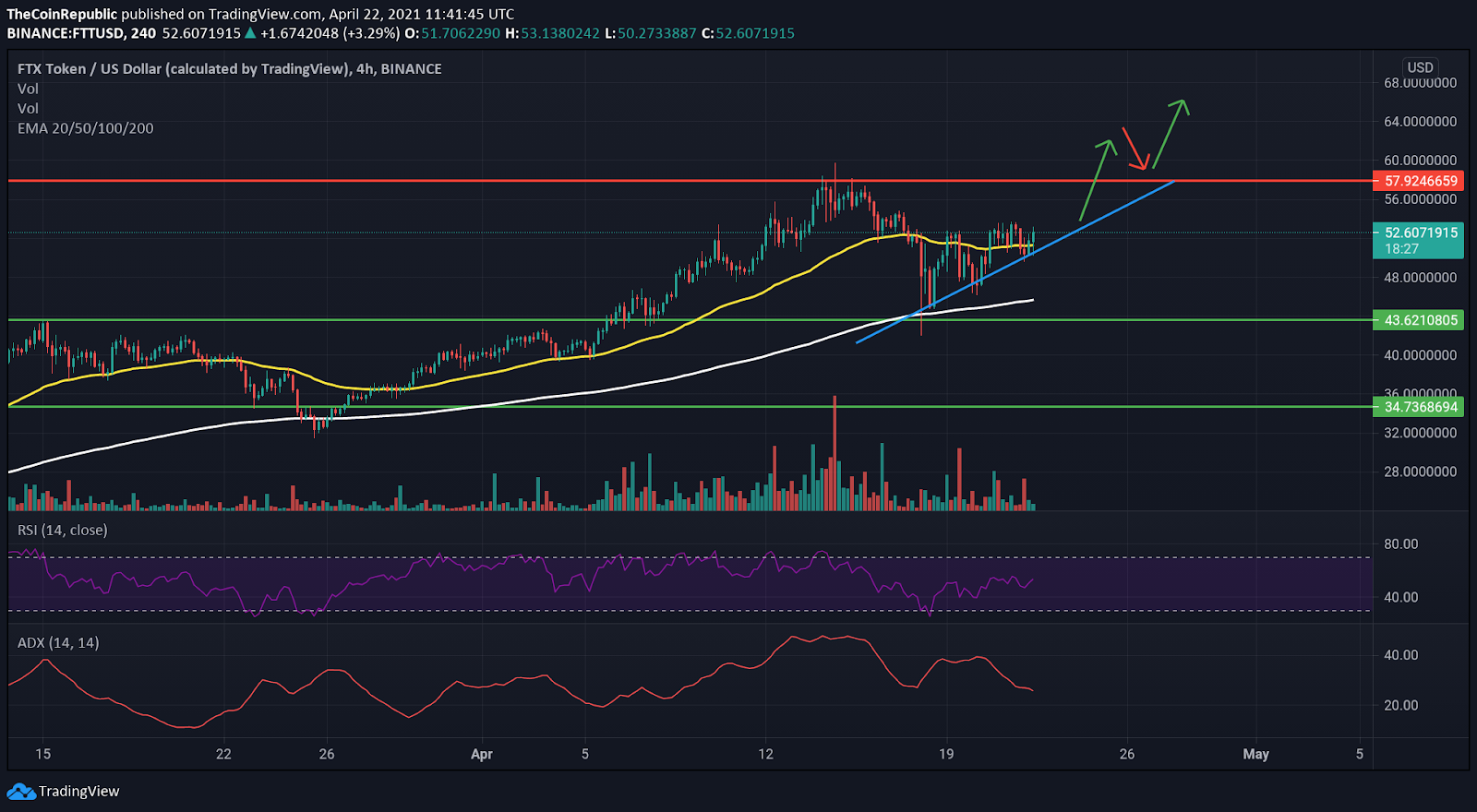The height and width of the screenshot is (812, 1477).
Task: Click the 40.0000000 price axis label
Action: pyautogui.click(x=1420, y=355)
